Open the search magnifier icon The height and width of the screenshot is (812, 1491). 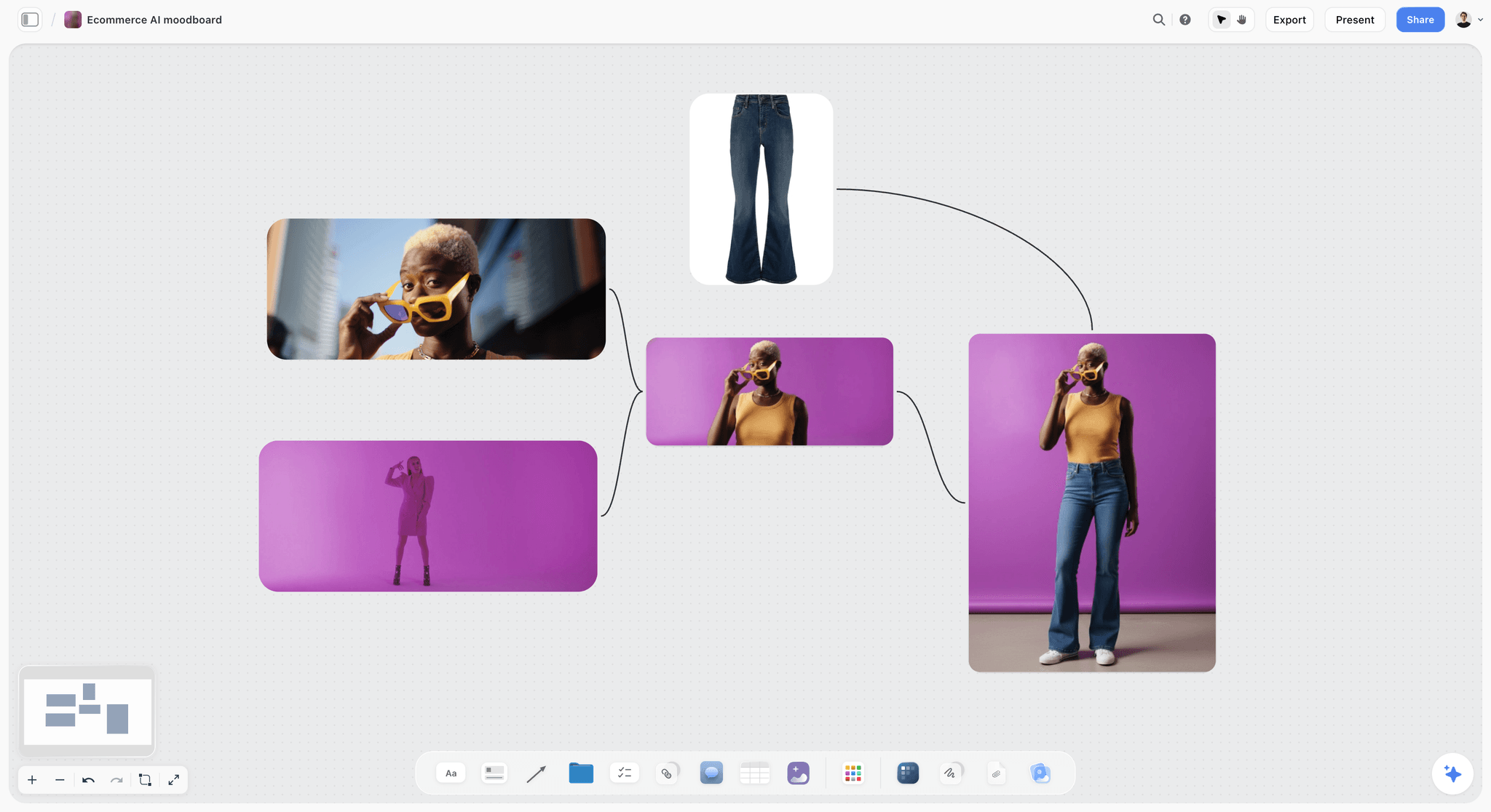pyautogui.click(x=1159, y=20)
